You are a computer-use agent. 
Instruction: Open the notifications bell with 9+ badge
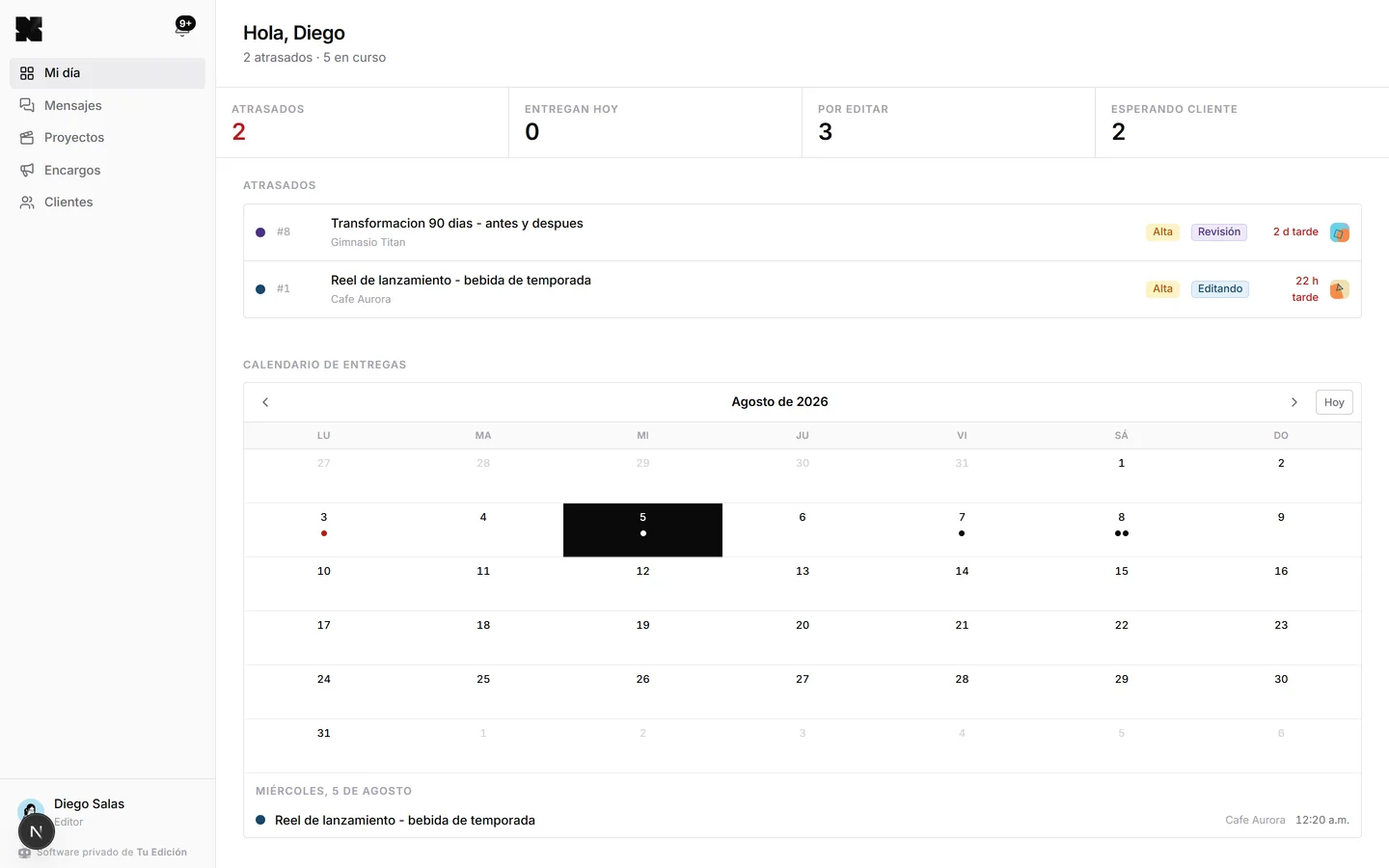click(183, 26)
